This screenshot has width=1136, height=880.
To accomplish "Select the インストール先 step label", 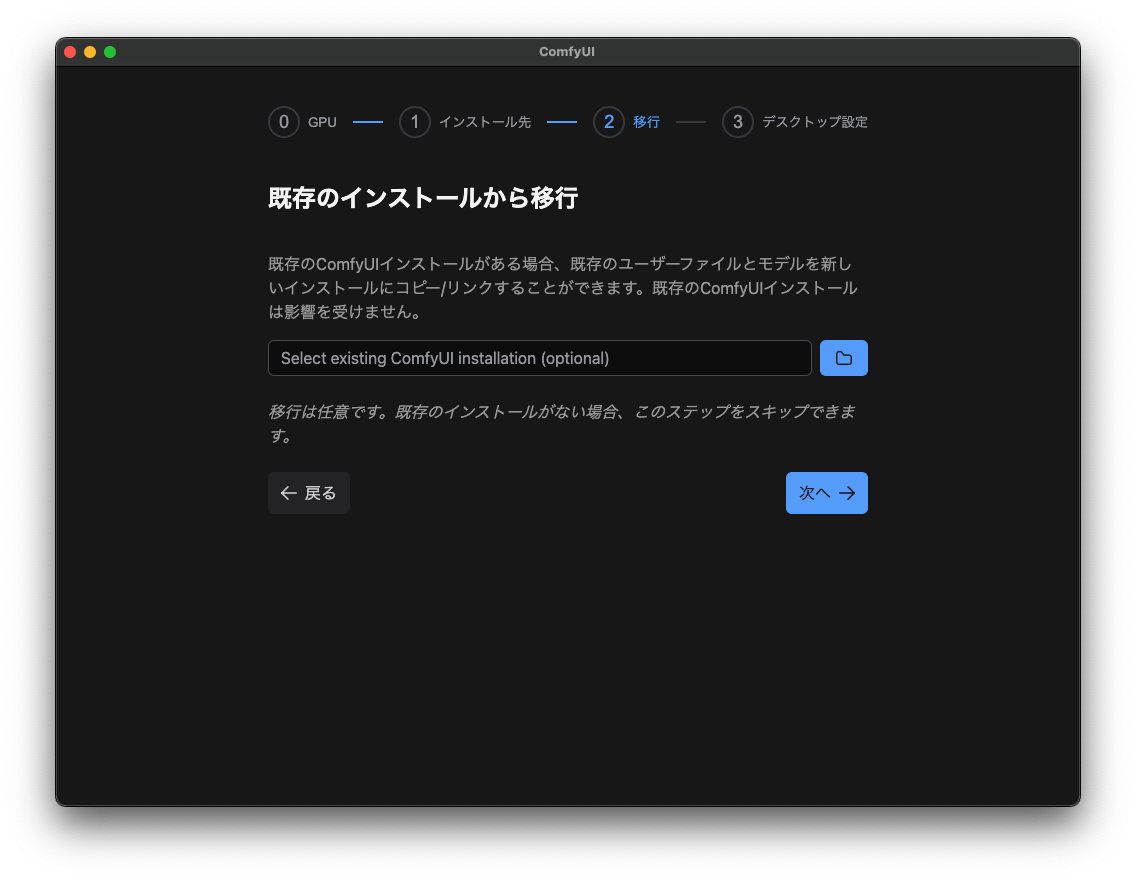I will [x=485, y=121].
